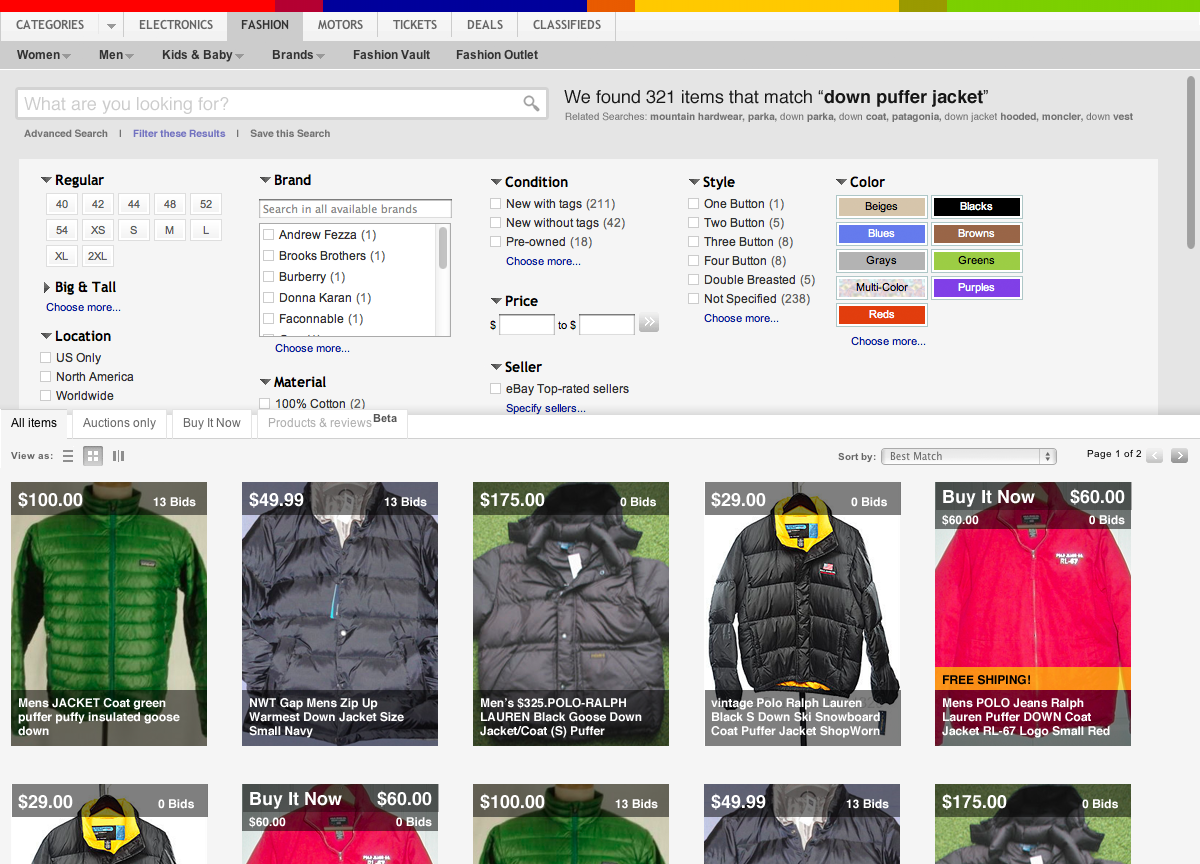The image size is (1200, 864).
Task: Click Choose more under Color
Action: (888, 342)
